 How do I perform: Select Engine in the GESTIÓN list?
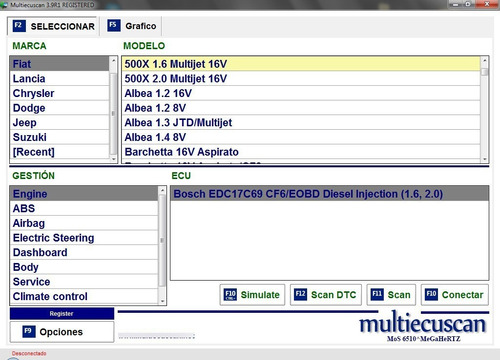pos(84,194)
